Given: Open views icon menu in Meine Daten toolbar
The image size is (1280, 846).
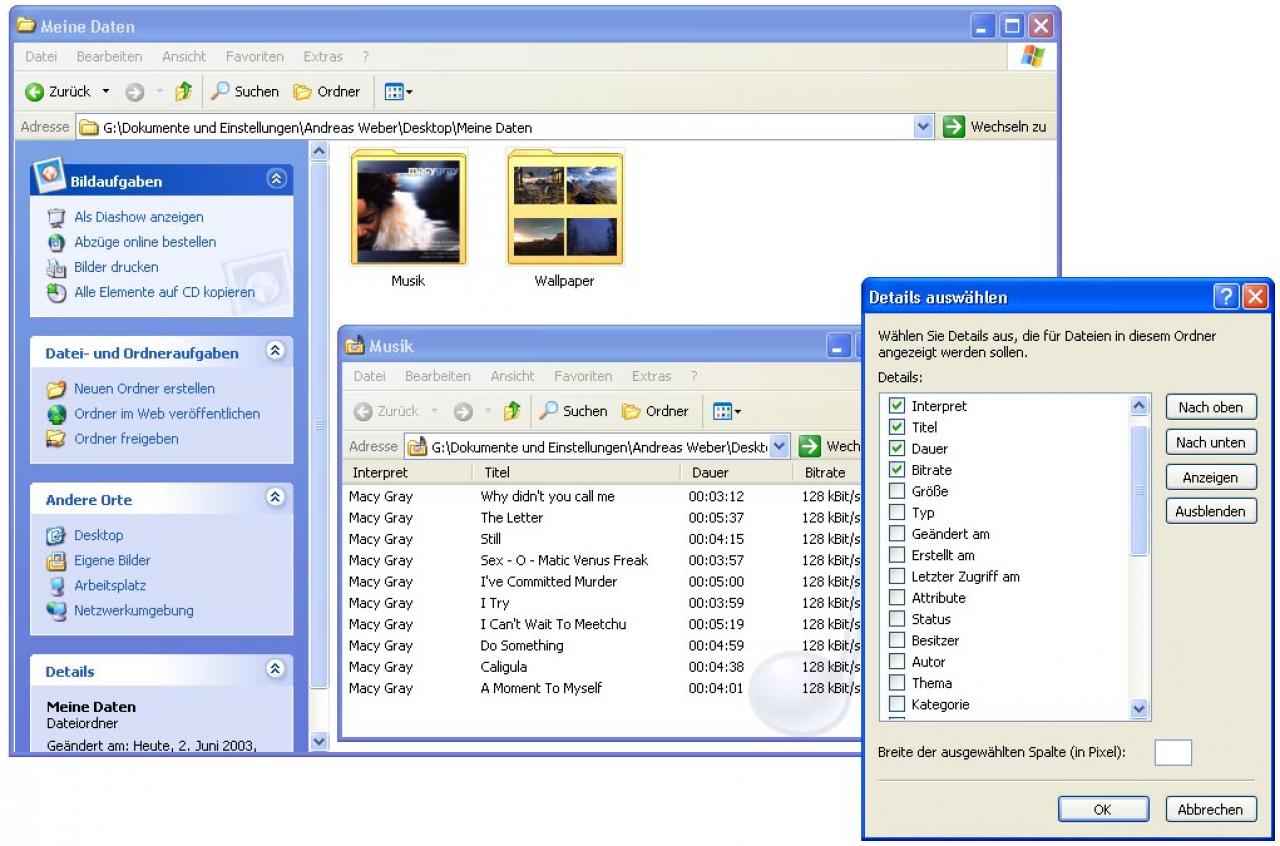Looking at the screenshot, I should point(398,92).
